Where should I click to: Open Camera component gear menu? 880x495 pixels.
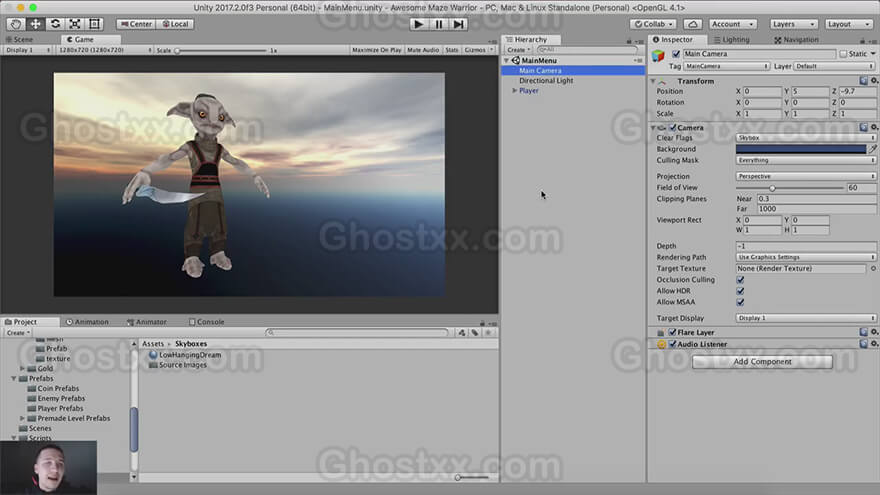[874, 127]
